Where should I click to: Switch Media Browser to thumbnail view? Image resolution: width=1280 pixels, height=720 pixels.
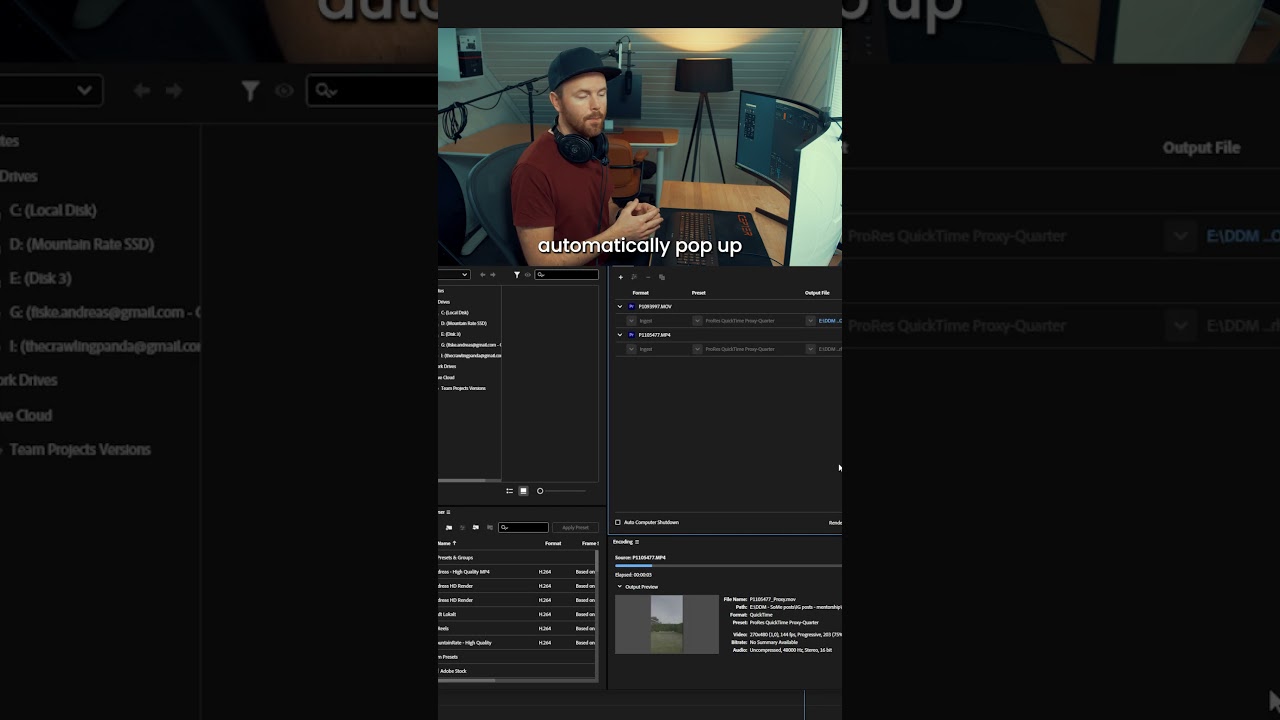[523, 491]
